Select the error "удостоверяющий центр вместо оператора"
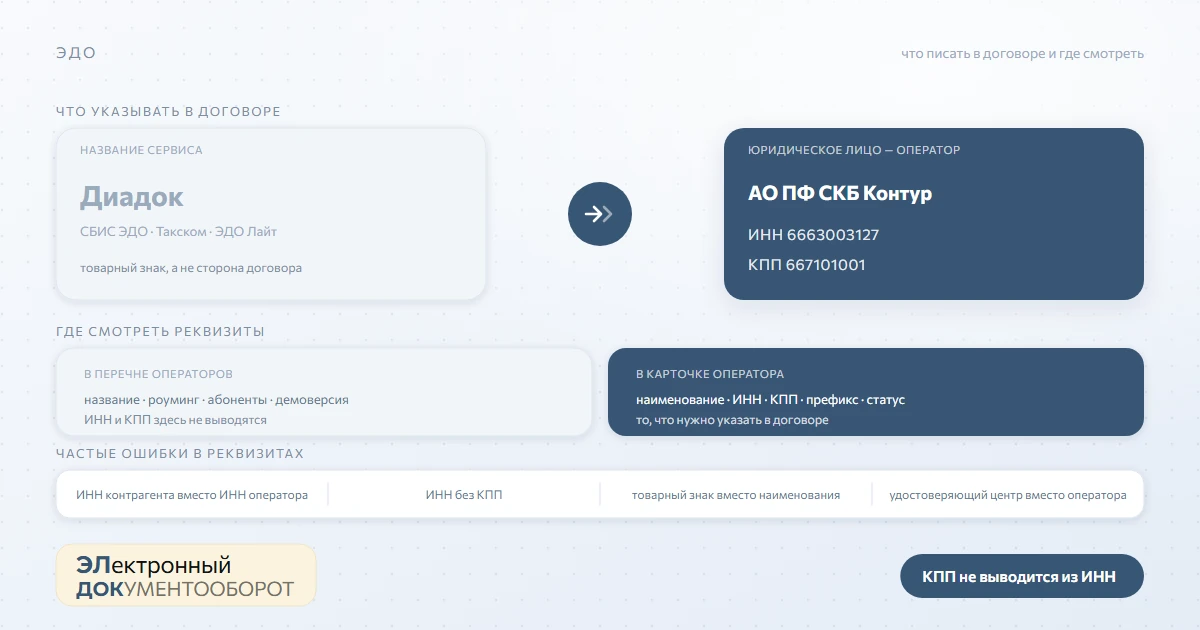Image resolution: width=1200 pixels, height=630 pixels. click(1008, 494)
